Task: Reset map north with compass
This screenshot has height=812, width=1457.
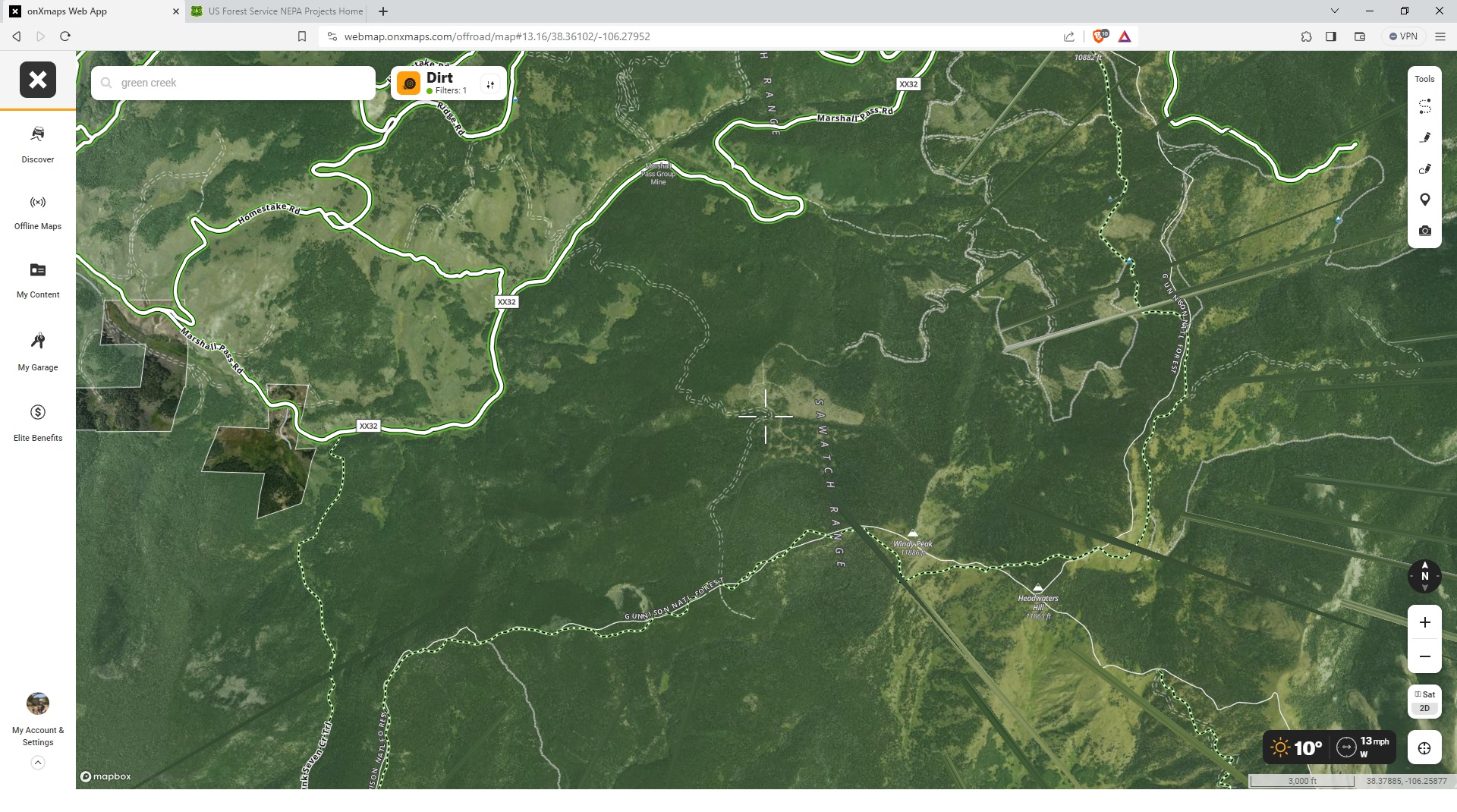Action: 1424,577
